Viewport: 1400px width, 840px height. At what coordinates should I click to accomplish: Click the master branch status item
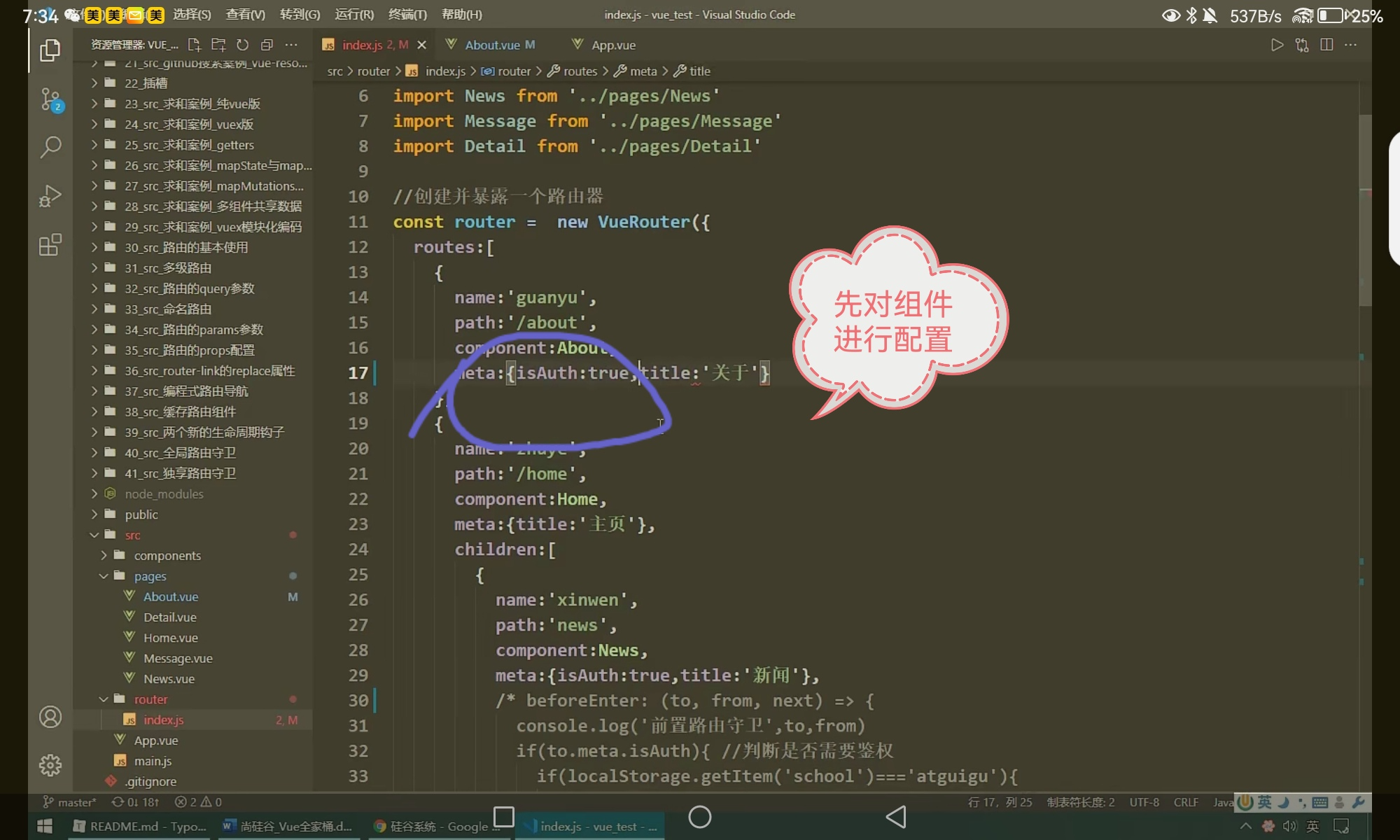click(x=70, y=802)
